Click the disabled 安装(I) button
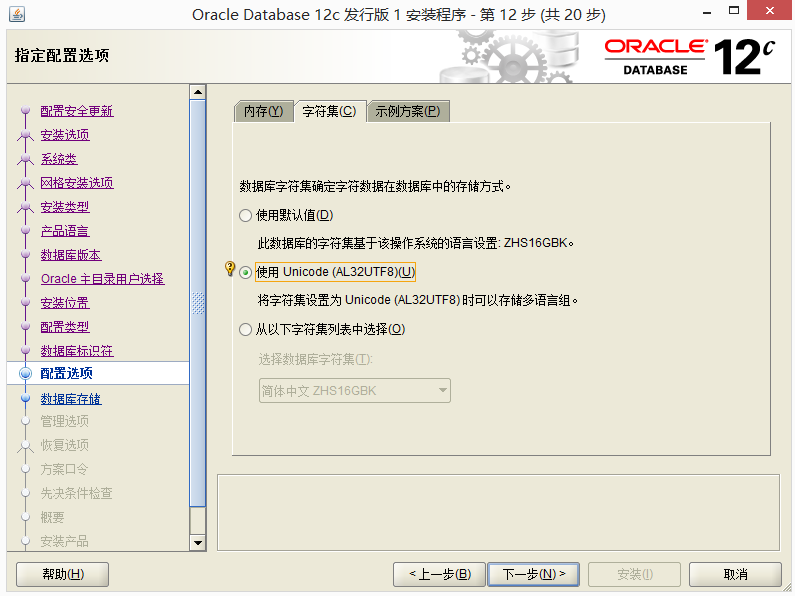795x596 pixels. pyautogui.click(x=634, y=574)
